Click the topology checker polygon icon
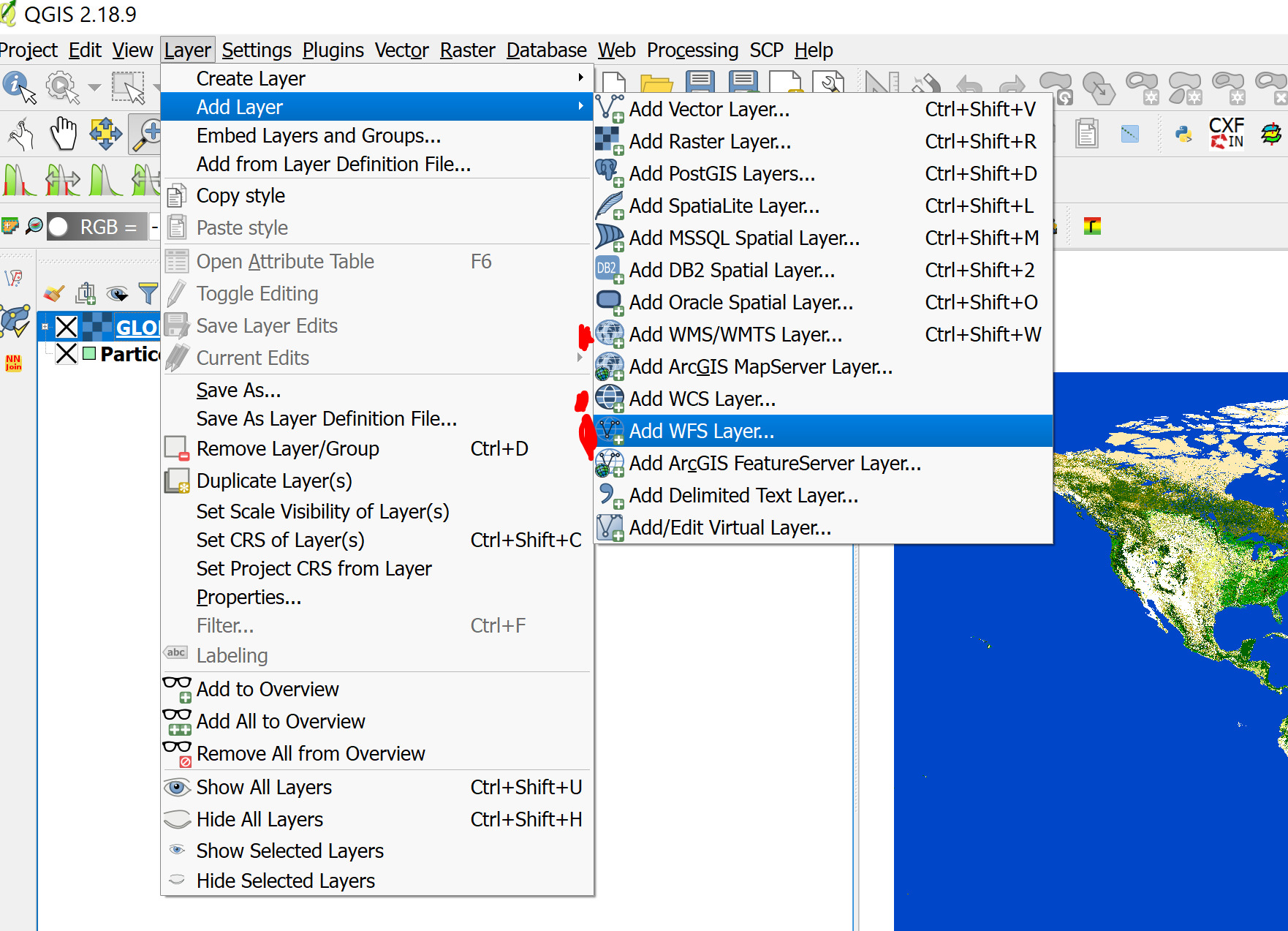Image resolution: width=1288 pixels, height=931 pixels. click(x=15, y=321)
